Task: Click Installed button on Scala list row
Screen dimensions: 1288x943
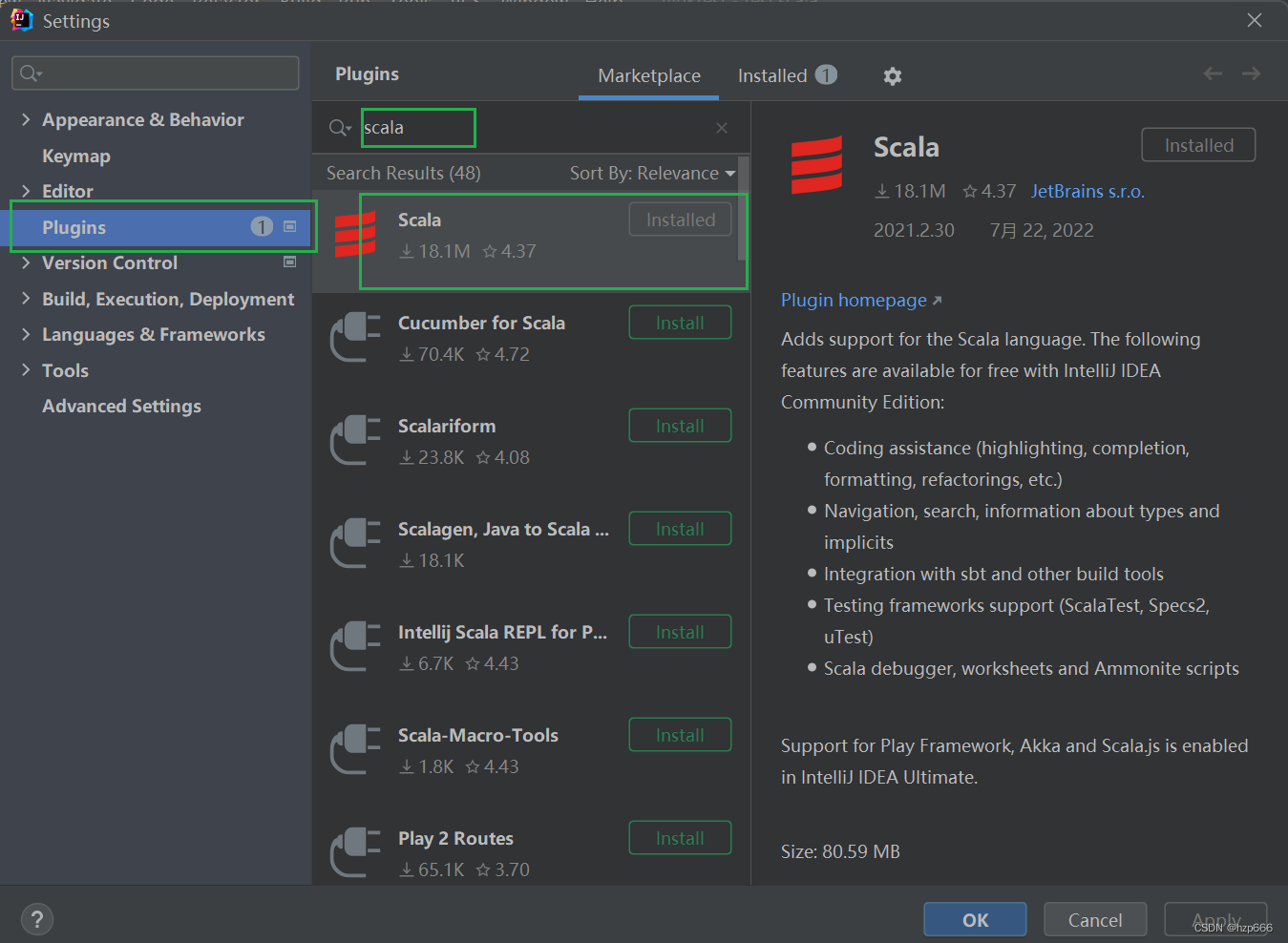Action: 680,220
